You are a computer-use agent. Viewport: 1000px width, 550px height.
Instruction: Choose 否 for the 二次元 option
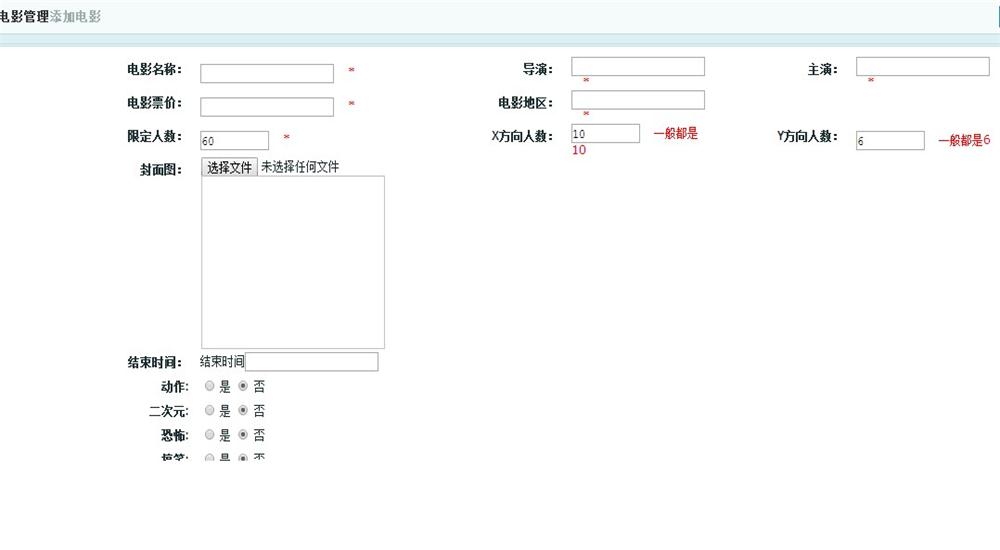coord(243,411)
